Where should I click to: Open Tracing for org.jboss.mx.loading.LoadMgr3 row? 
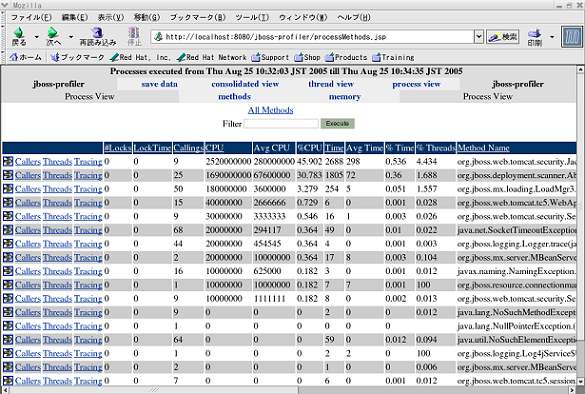[x=88, y=189]
